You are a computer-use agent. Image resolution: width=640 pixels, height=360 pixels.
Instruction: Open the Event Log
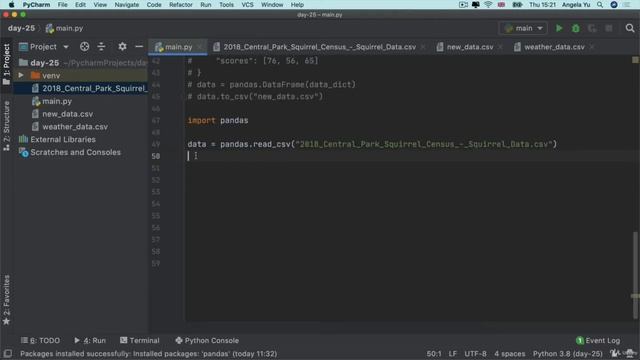tap(598, 340)
